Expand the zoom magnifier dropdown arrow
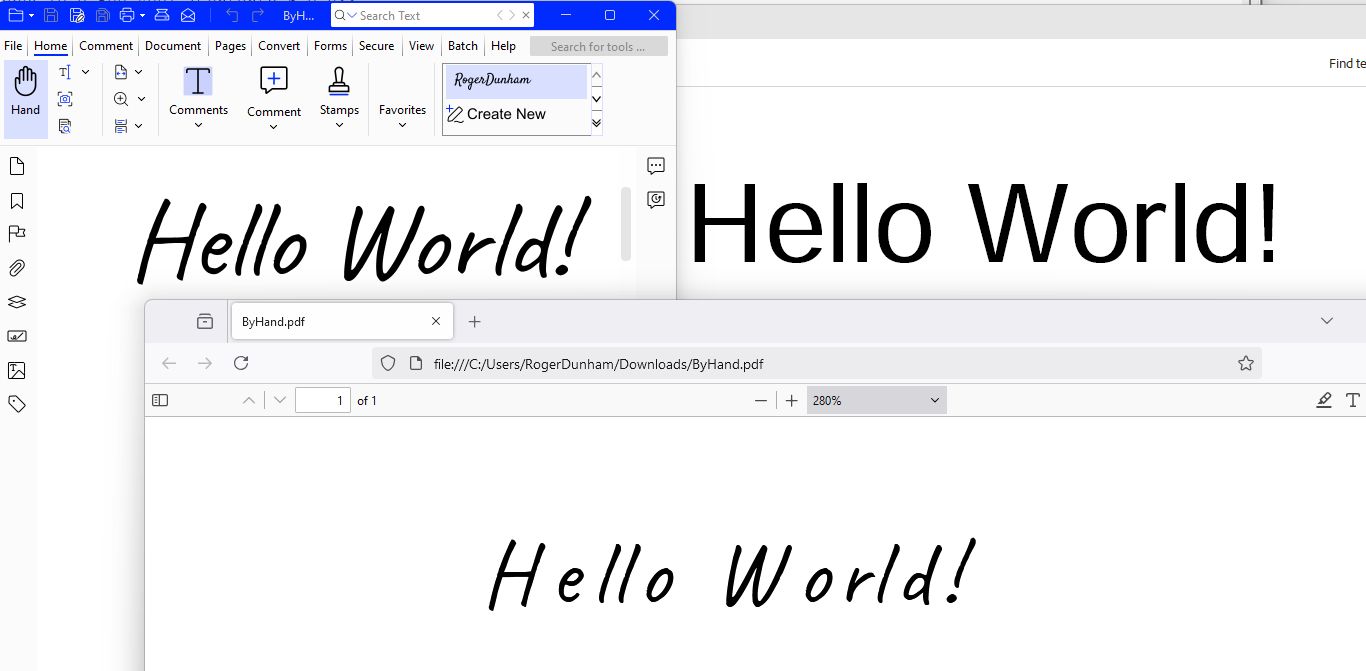Screen dimensions: 1366x671 tap(141, 99)
